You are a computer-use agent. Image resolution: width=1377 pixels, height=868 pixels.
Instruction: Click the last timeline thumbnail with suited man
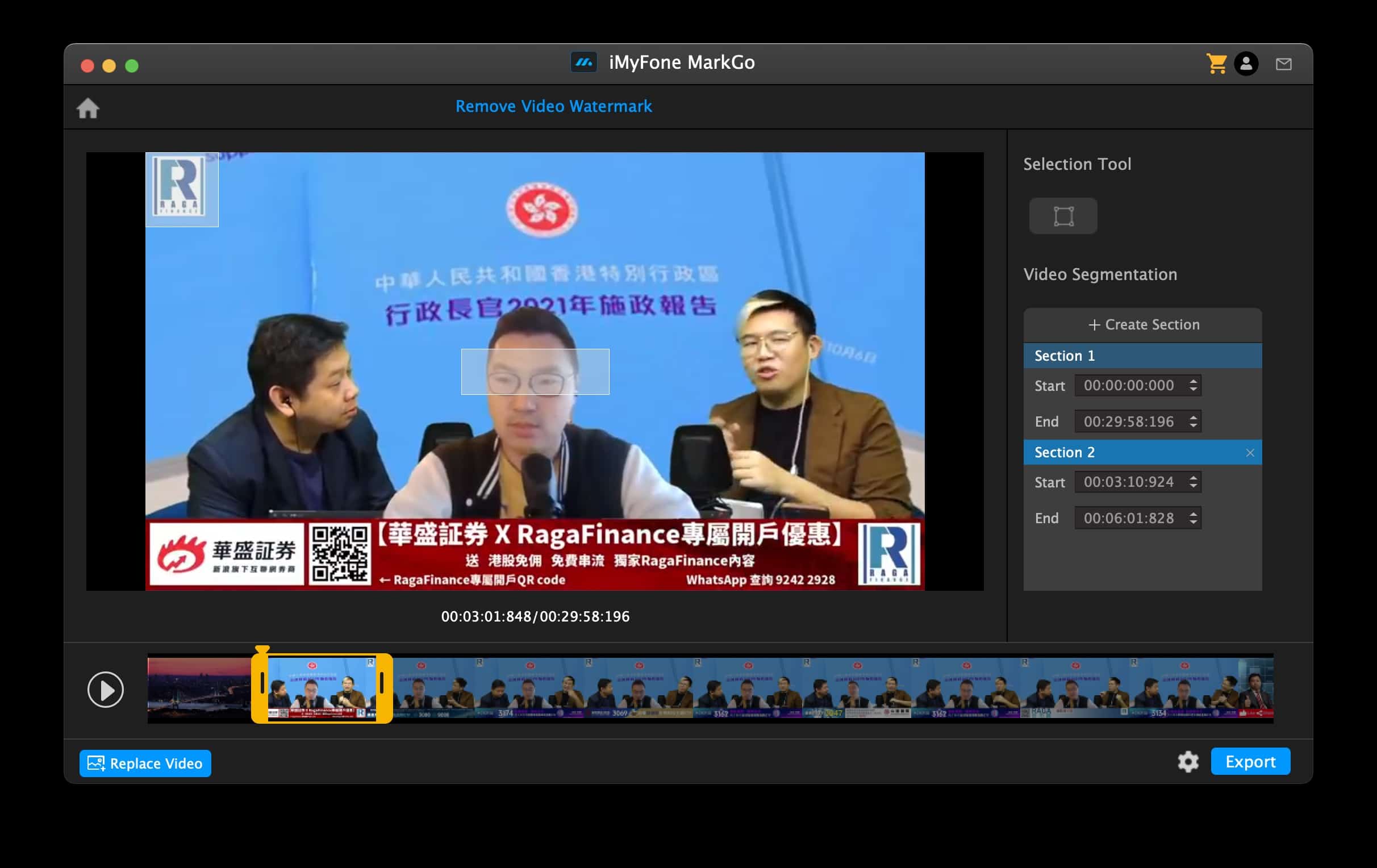click(1257, 688)
